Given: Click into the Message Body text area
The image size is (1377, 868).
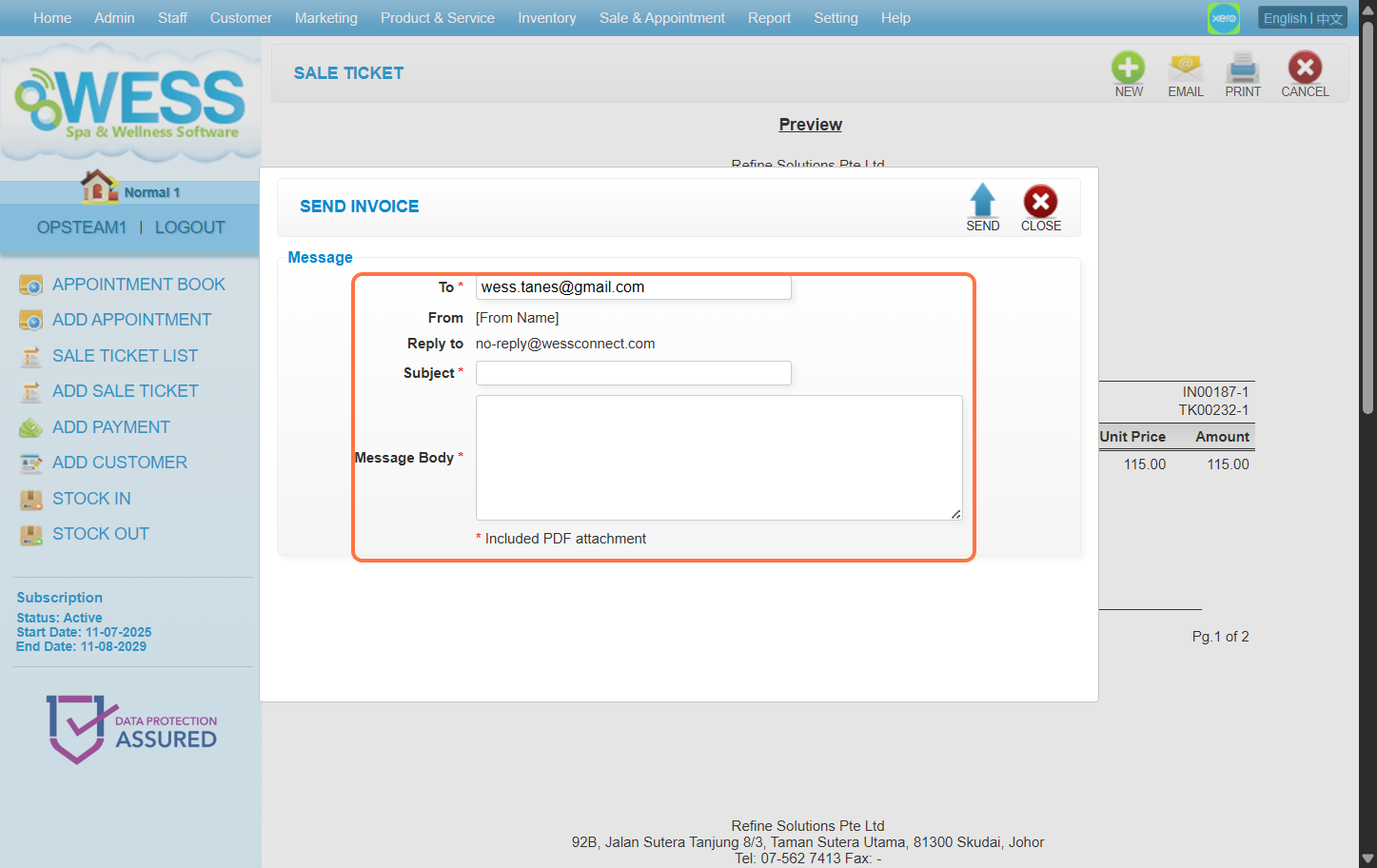Looking at the screenshot, I should coord(718,458).
